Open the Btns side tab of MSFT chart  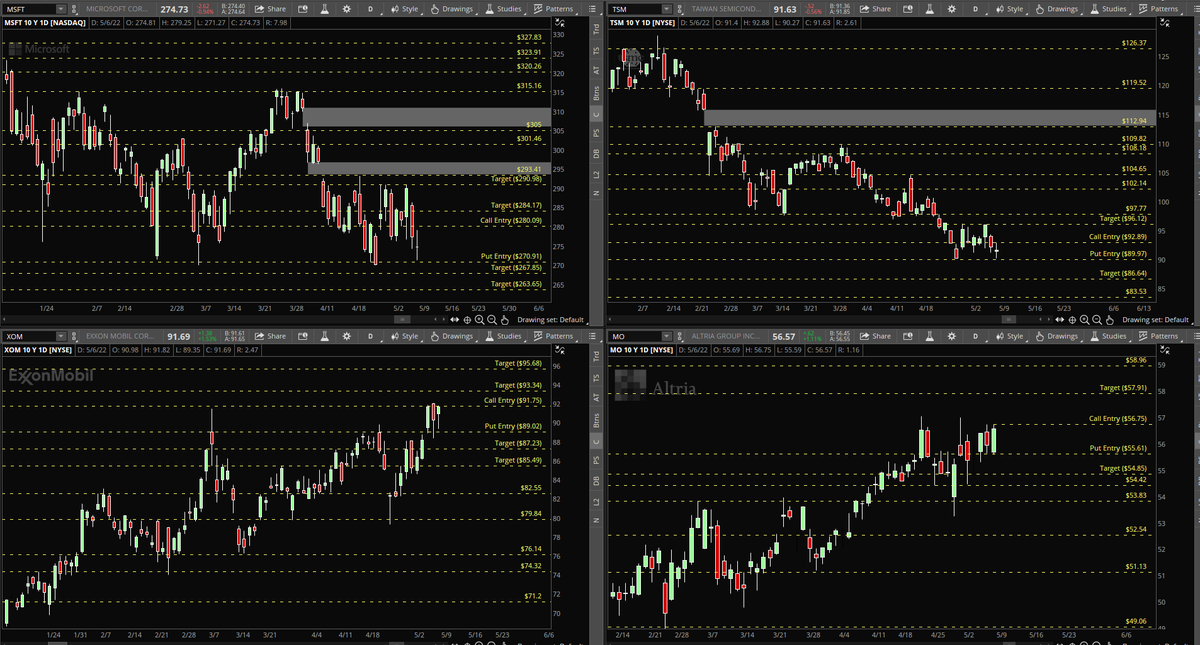594,91
